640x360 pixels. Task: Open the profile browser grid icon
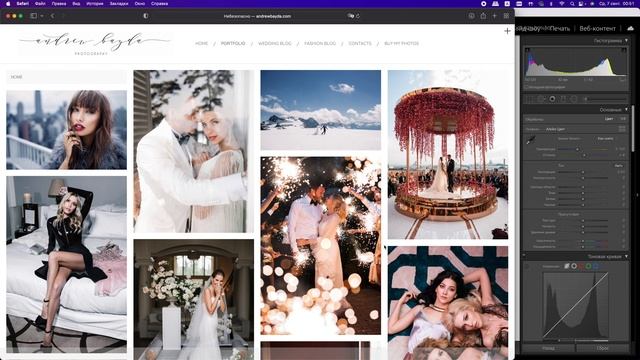[x=622, y=129]
